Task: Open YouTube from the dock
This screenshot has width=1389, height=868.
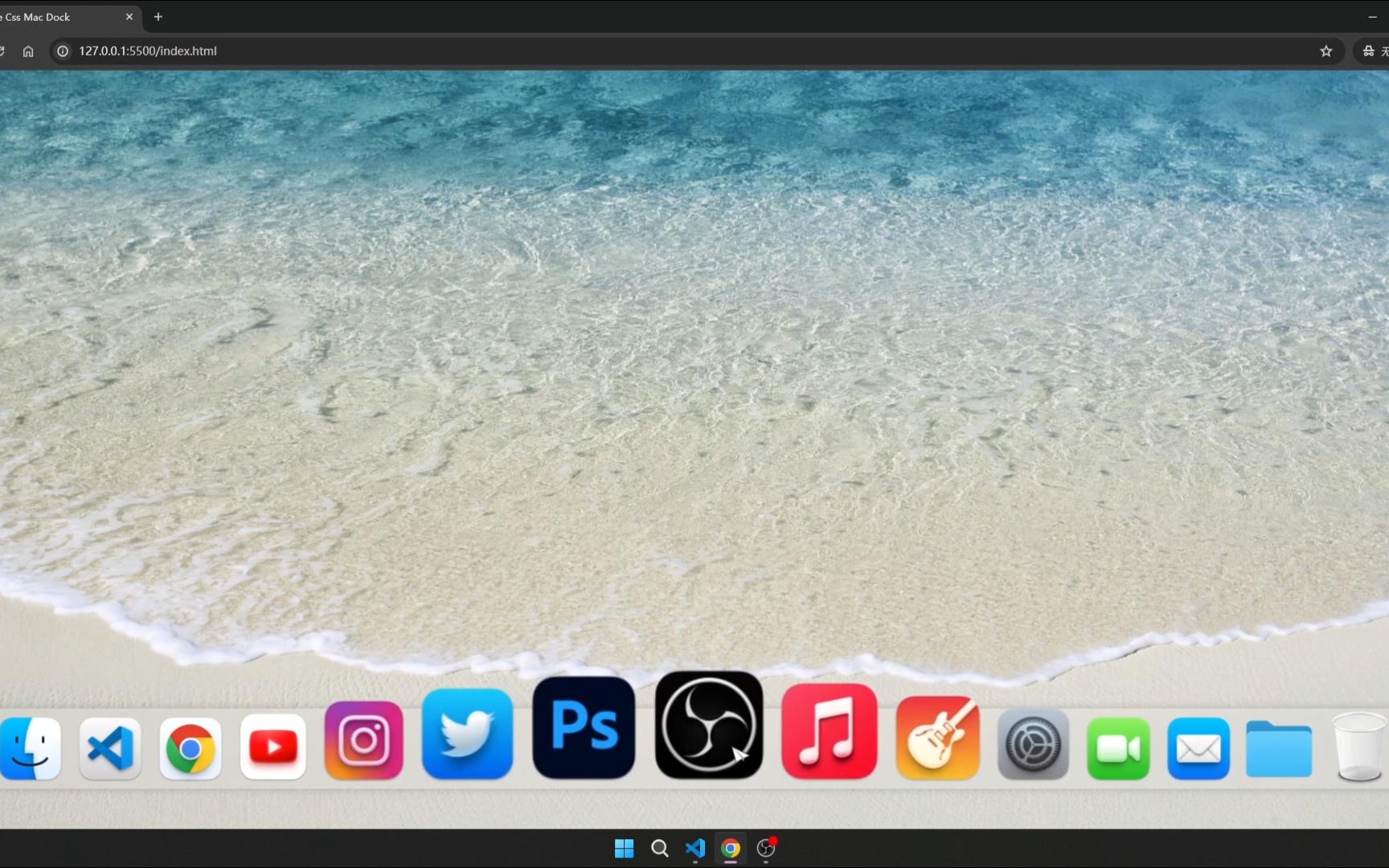Action: [272, 747]
